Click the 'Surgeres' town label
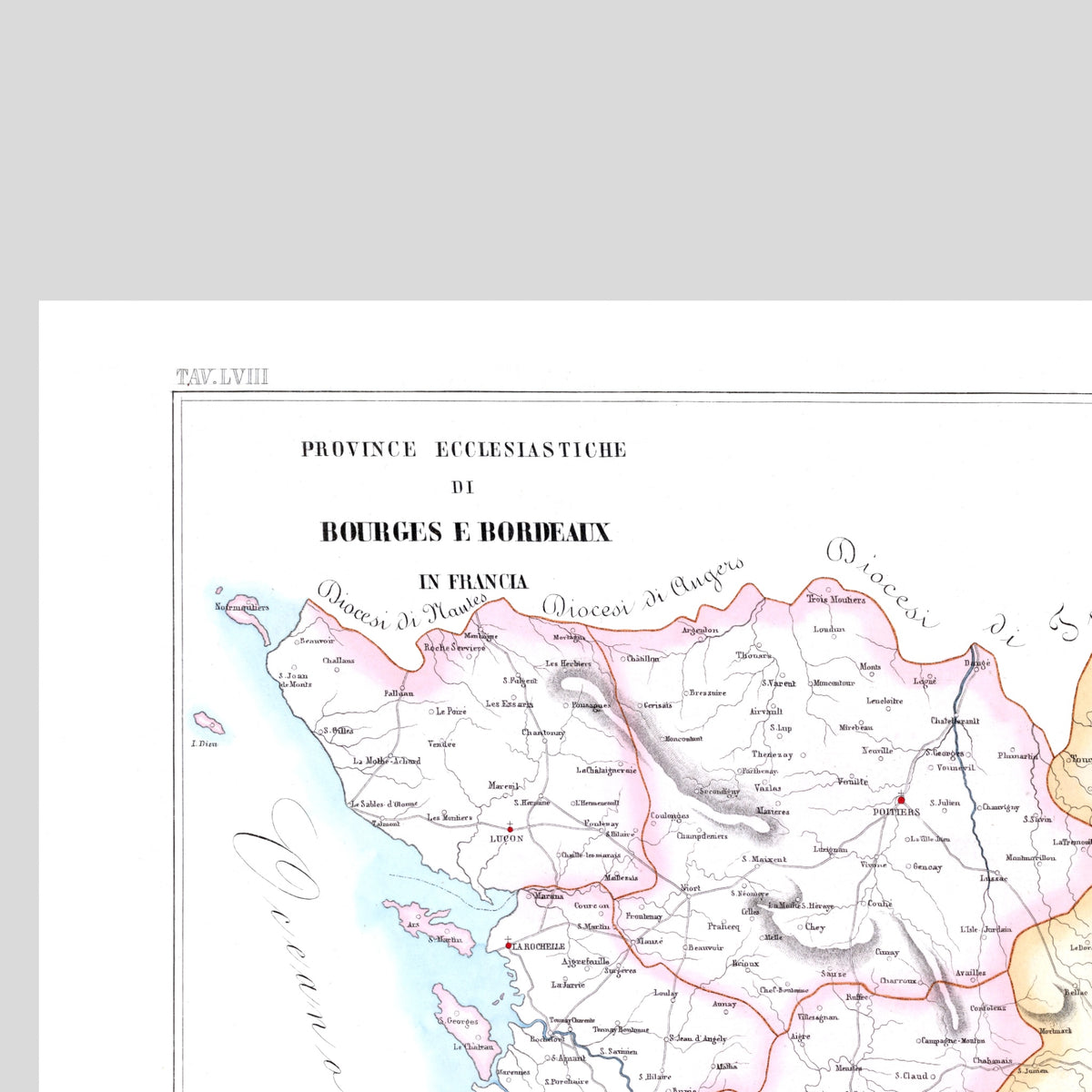 click(620, 971)
